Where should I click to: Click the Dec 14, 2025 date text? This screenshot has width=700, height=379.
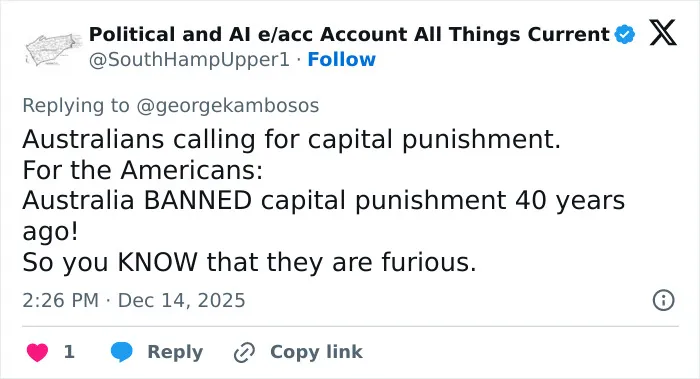(x=181, y=300)
